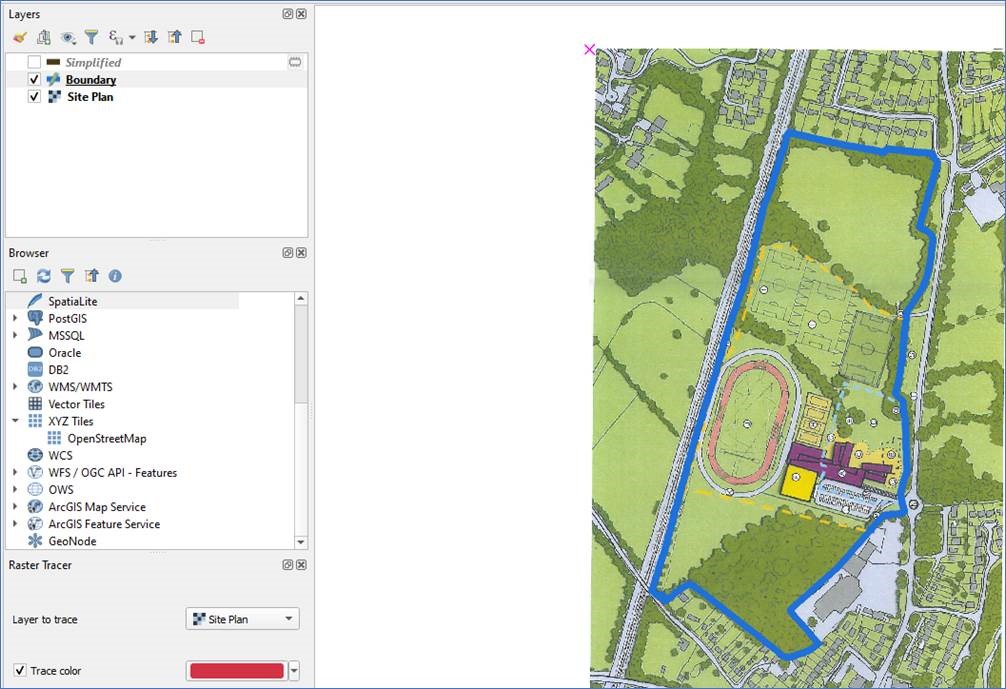Open Manage Map Themes eye icon
This screenshot has width=1006, height=689.
coord(66,37)
